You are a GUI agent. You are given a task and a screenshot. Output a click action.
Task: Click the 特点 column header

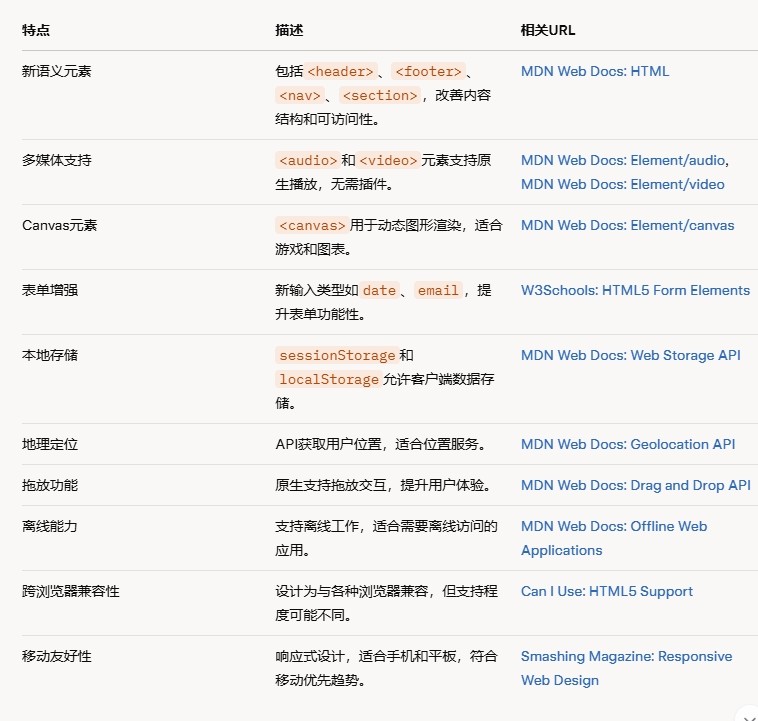pyautogui.click(x=36, y=30)
